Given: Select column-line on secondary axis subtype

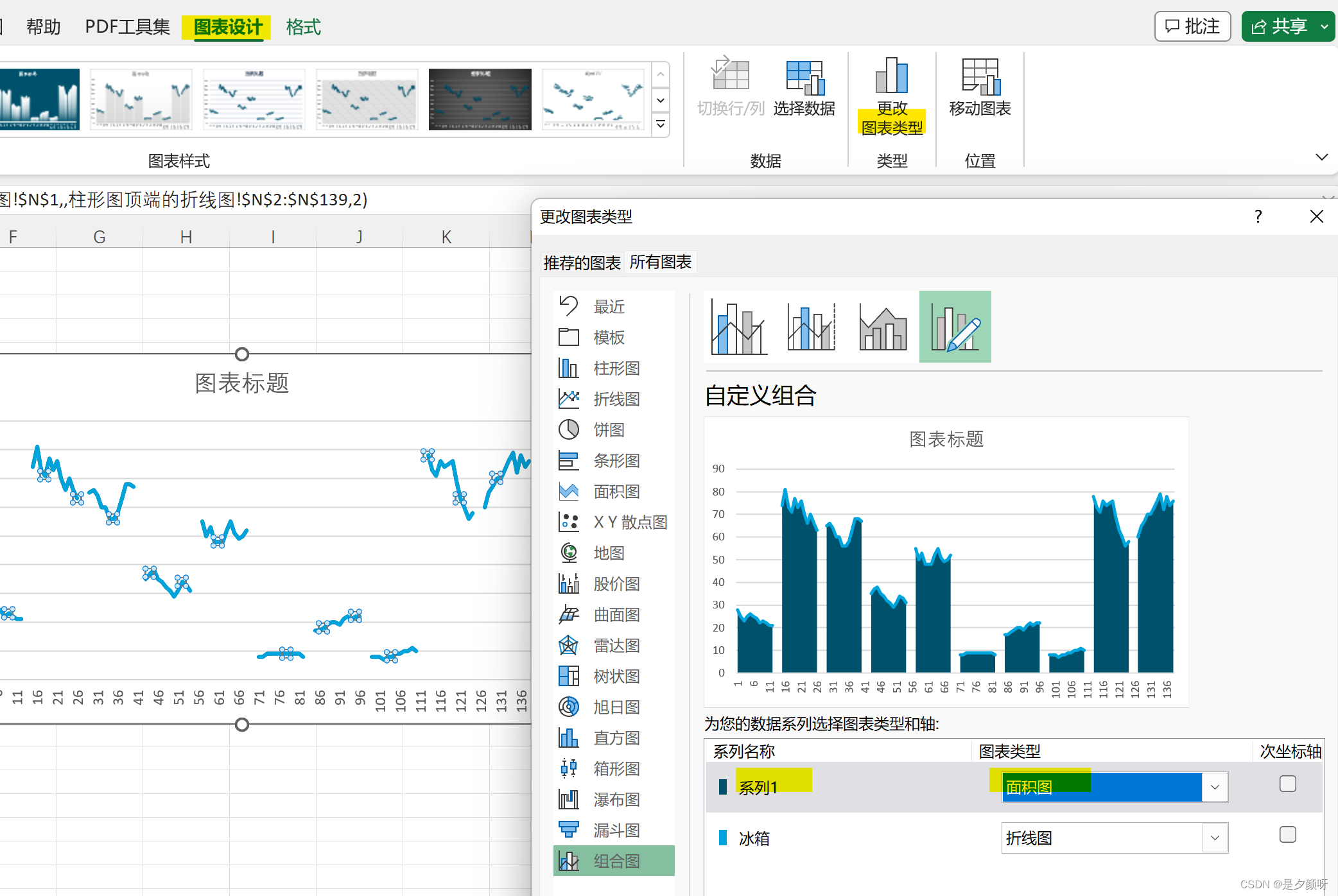Looking at the screenshot, I should (x=812, y=327).
